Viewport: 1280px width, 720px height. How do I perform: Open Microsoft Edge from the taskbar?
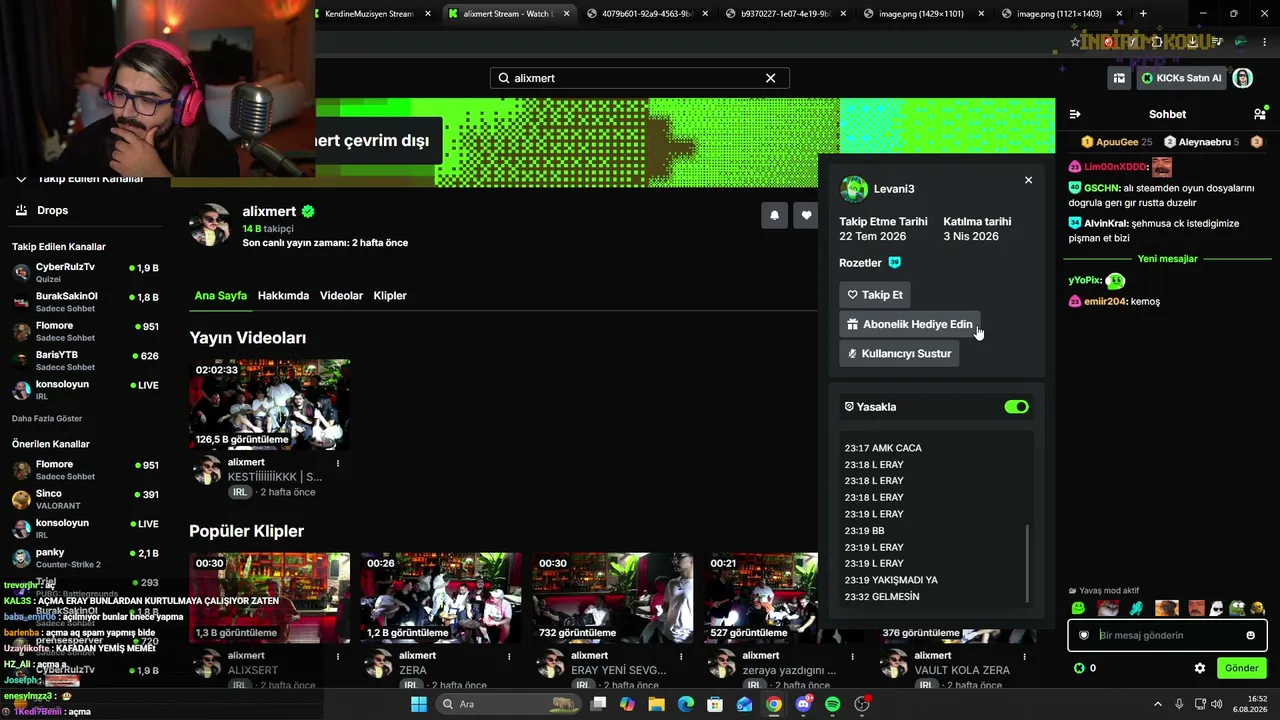tap(685, 704)
